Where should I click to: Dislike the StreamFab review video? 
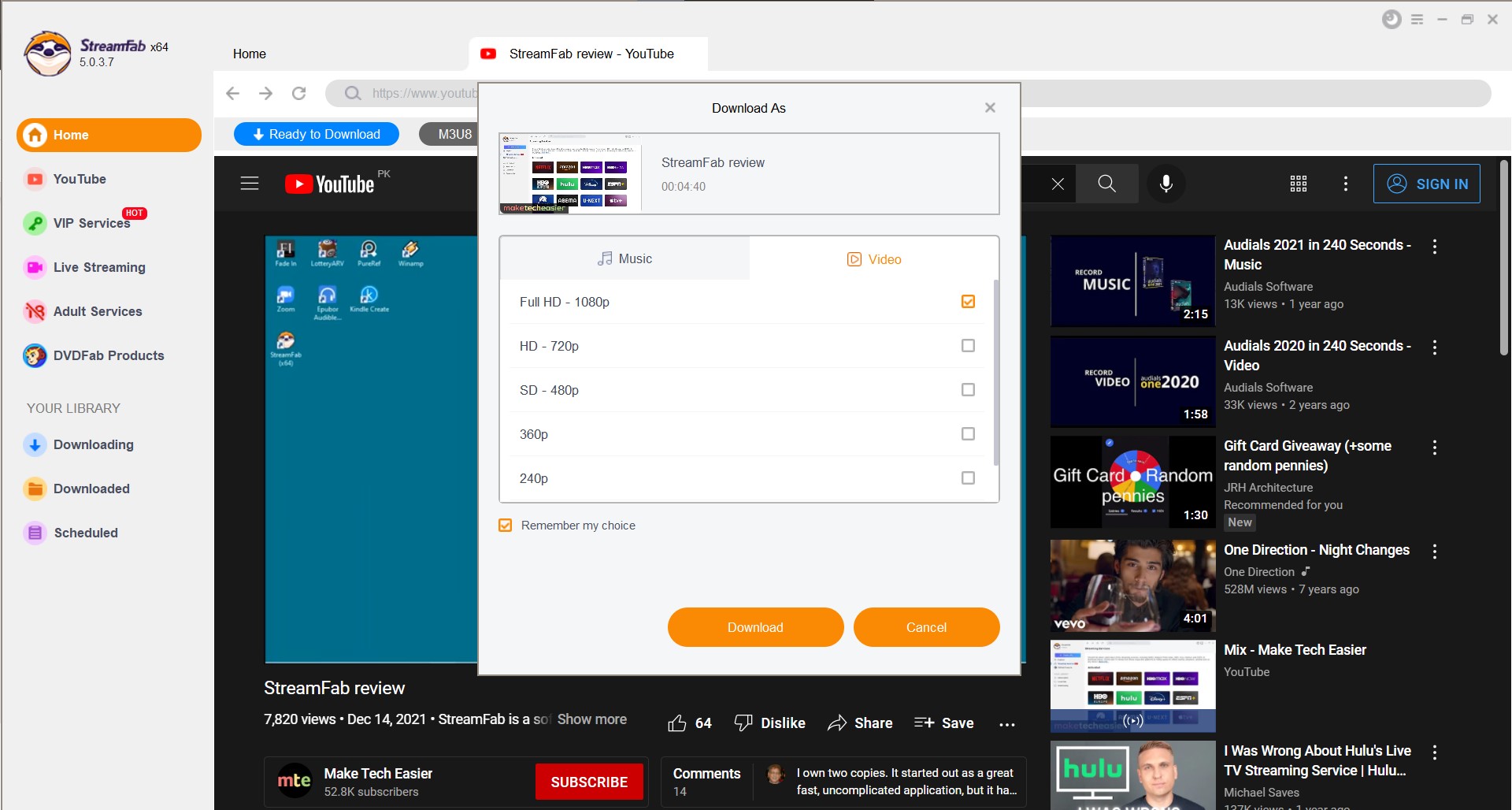point(769,723)
